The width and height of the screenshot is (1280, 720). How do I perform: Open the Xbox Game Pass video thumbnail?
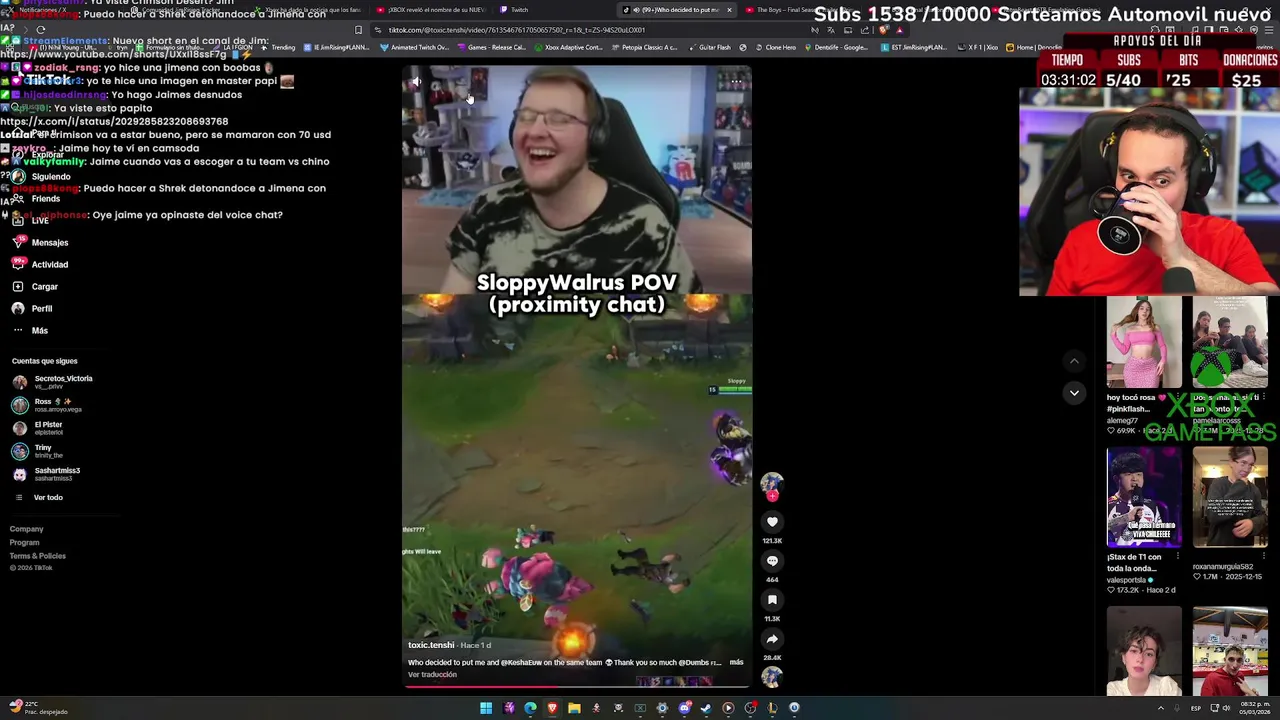point(1230,343)
